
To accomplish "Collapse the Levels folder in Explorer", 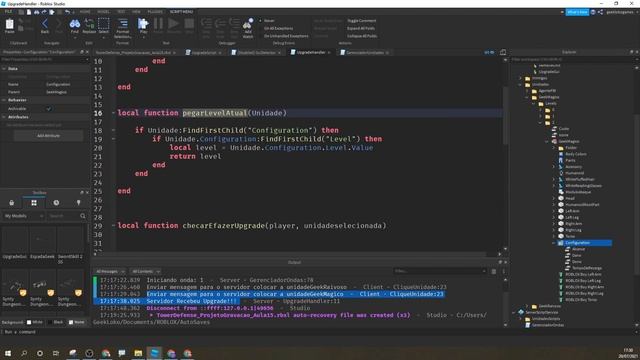I will pyautogui.click(x=533, y=104).
